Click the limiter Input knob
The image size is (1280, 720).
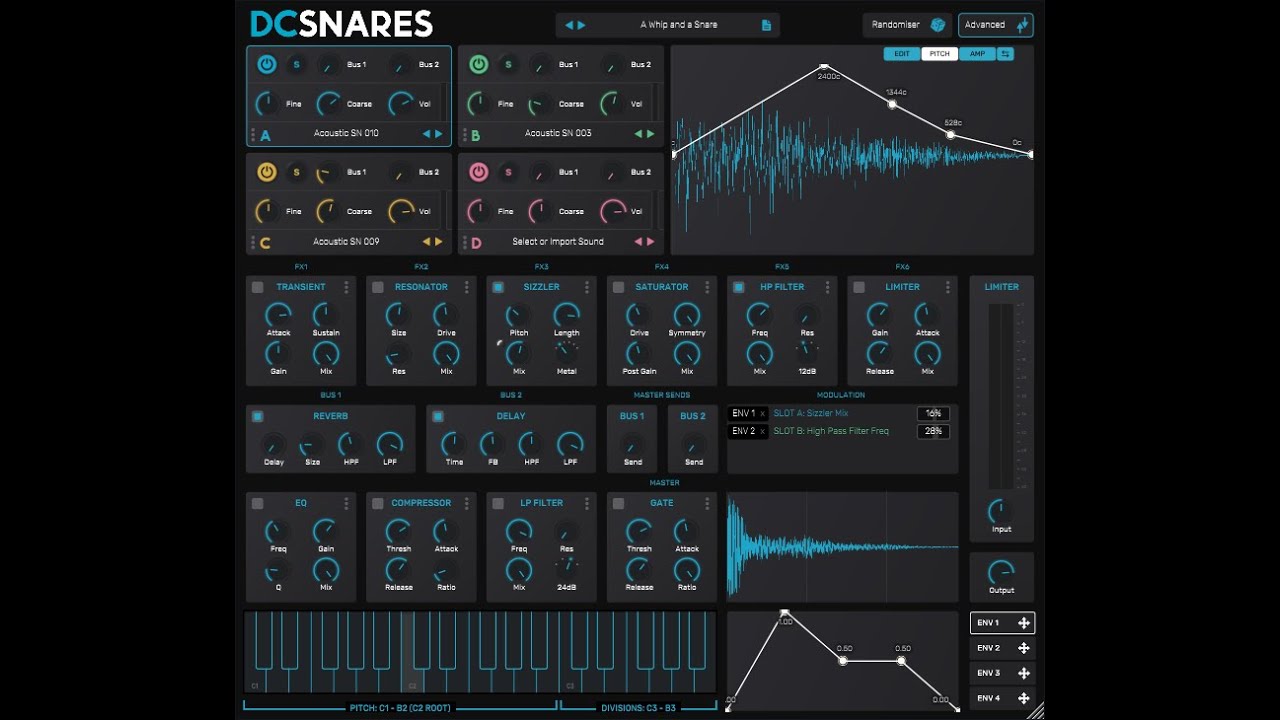pos(1001,510)
